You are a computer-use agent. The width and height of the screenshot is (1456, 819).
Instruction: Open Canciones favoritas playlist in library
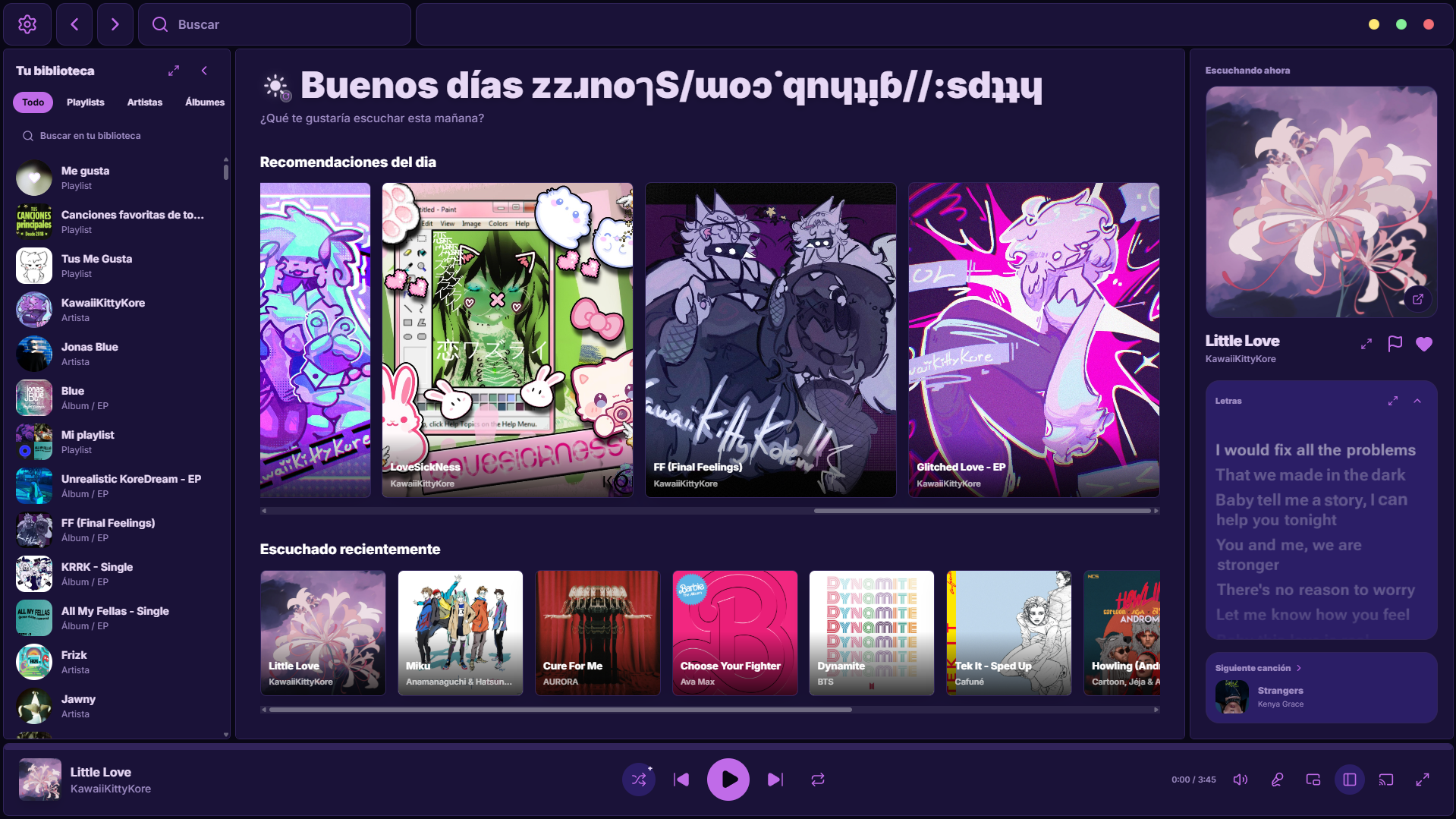coord(118,222)
